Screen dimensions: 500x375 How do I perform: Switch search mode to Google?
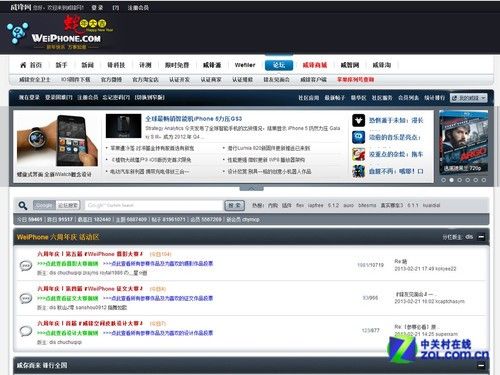tap(44, 205)
